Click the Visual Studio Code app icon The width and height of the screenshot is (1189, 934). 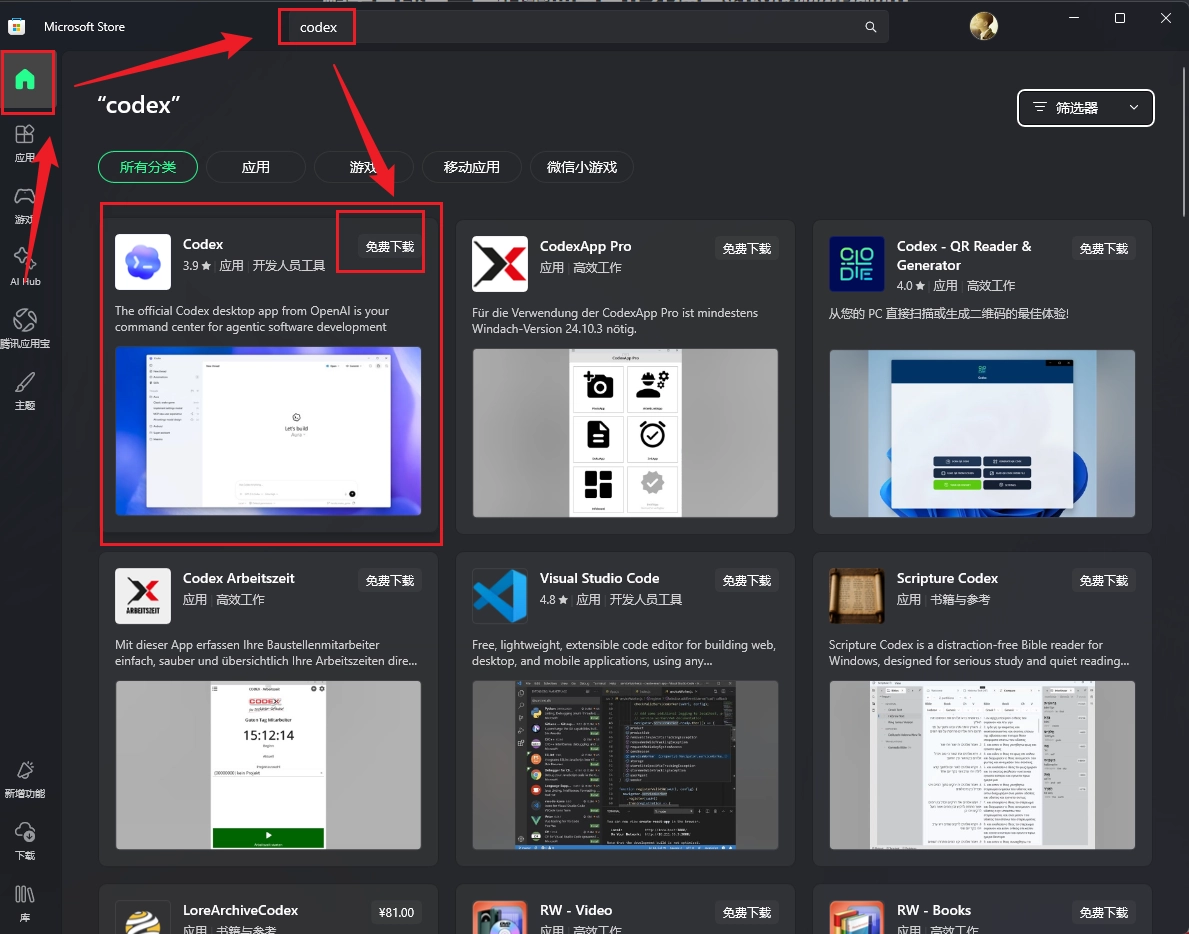(500, 596)
